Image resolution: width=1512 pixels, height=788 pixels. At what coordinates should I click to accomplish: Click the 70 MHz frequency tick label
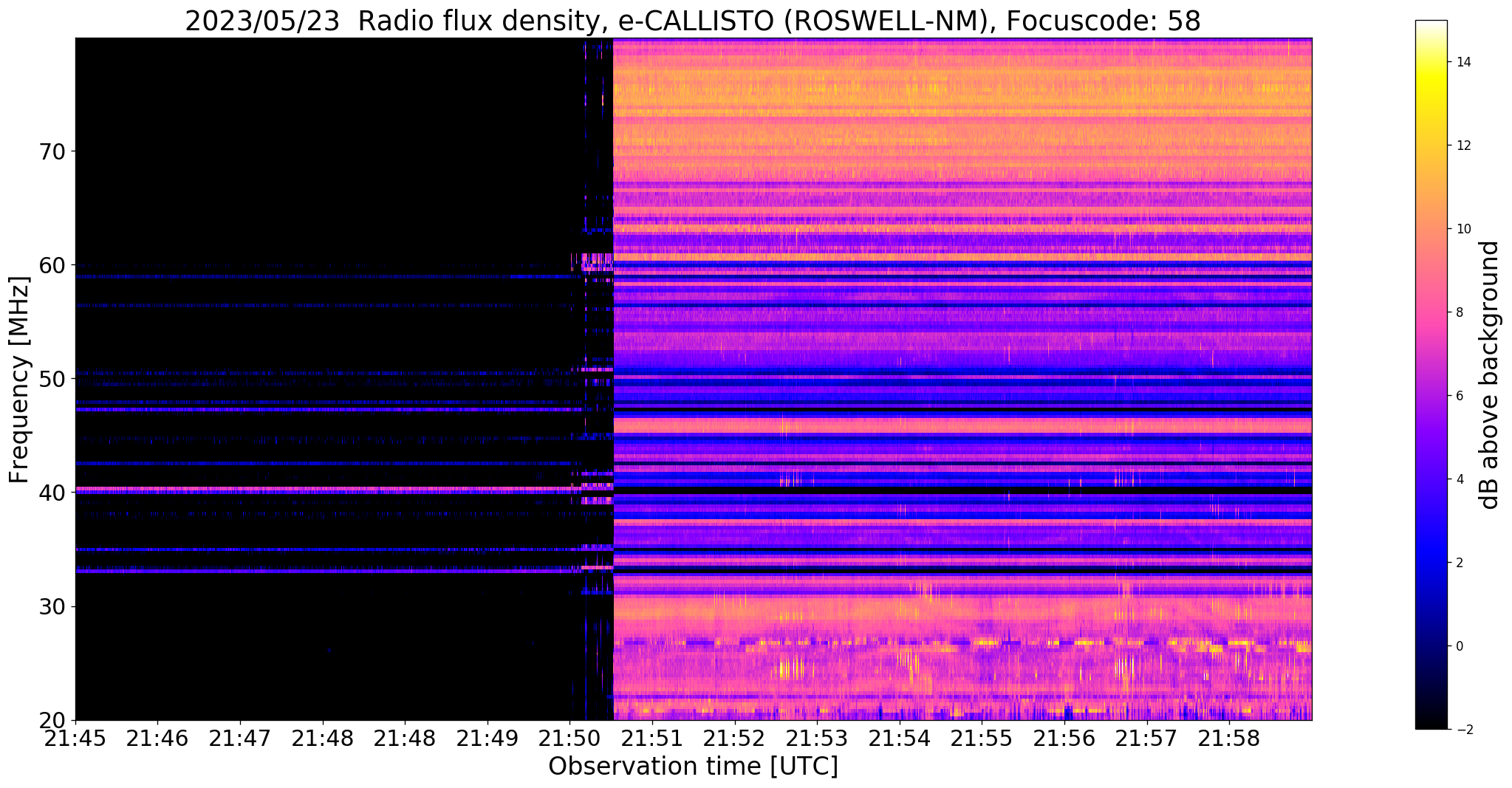click(52, 152)
